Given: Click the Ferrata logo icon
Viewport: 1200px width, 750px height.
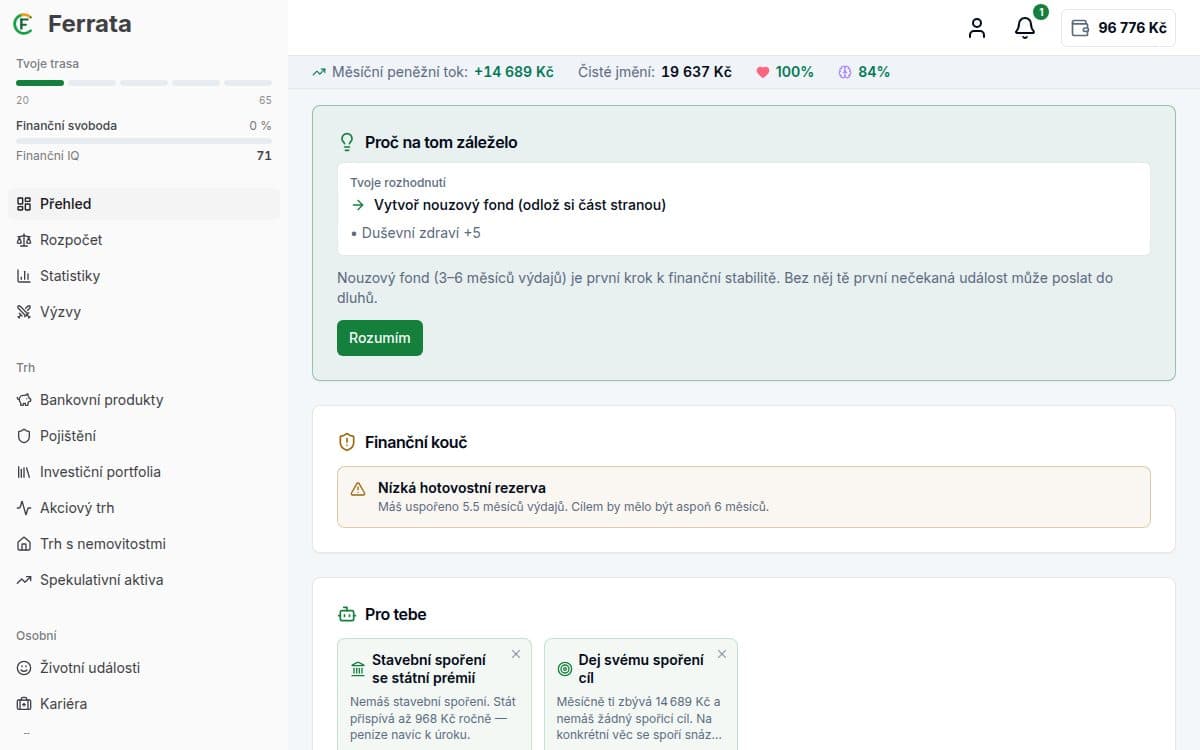Looking at the screenshot, I should [25, 24].
